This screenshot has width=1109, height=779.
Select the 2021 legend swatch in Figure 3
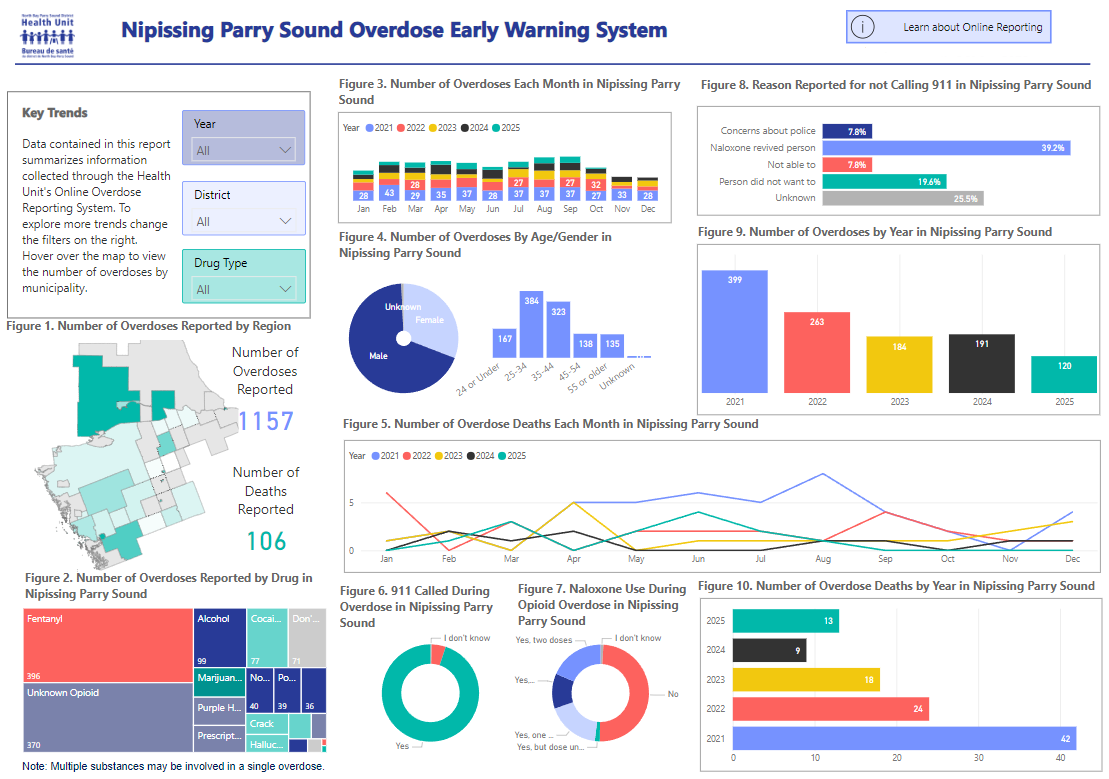[370, 127]
